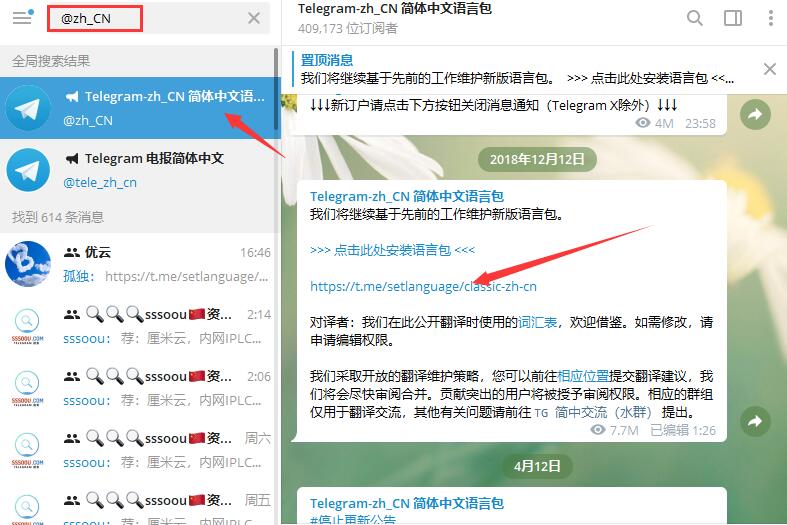
Task: Open sssoou result from 周五
Action: [x=137, y=503]
